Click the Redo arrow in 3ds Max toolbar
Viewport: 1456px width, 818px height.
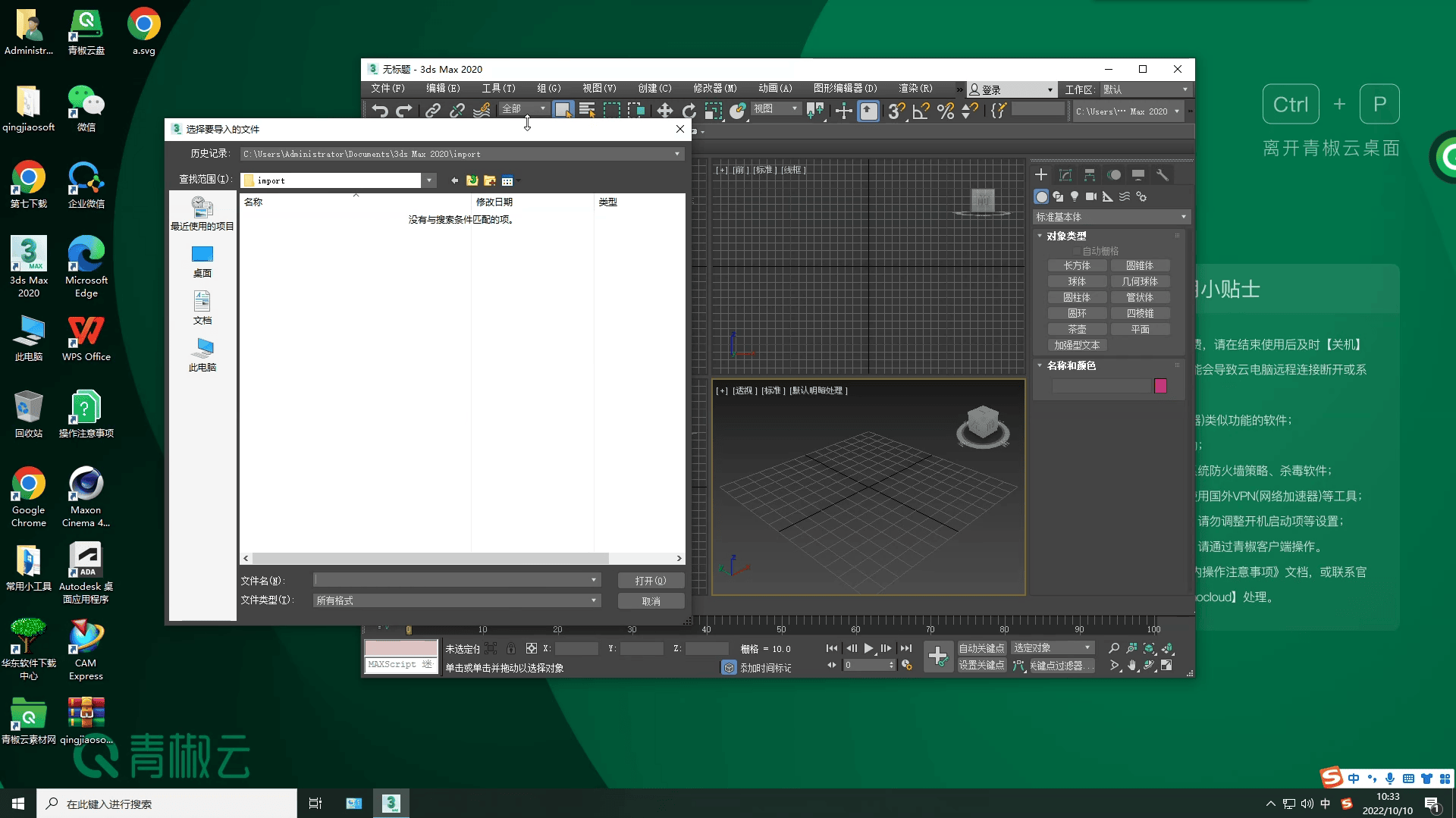click(x=404, y=111)
